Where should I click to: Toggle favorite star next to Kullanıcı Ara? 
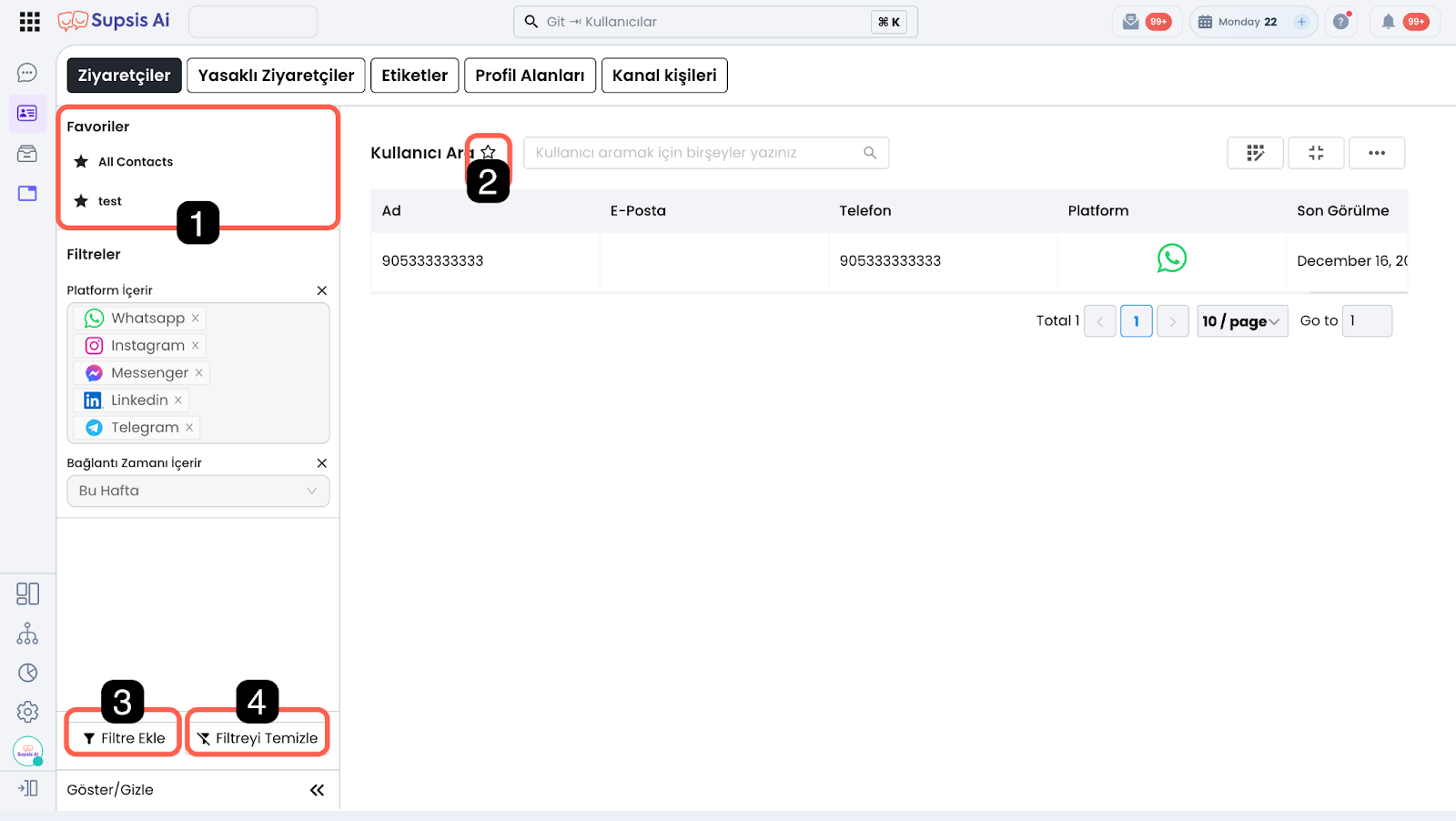click(x=489, y=152)
